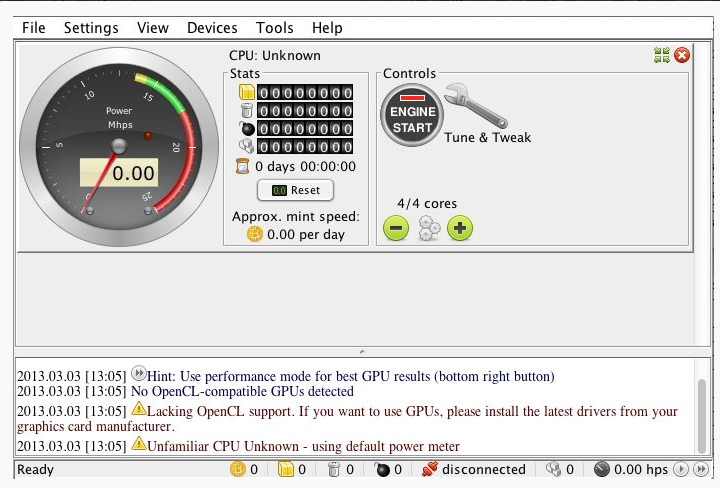Click the bitcoin coin icon in status bar
Screen dimensions: 720x488
point(238,469)
